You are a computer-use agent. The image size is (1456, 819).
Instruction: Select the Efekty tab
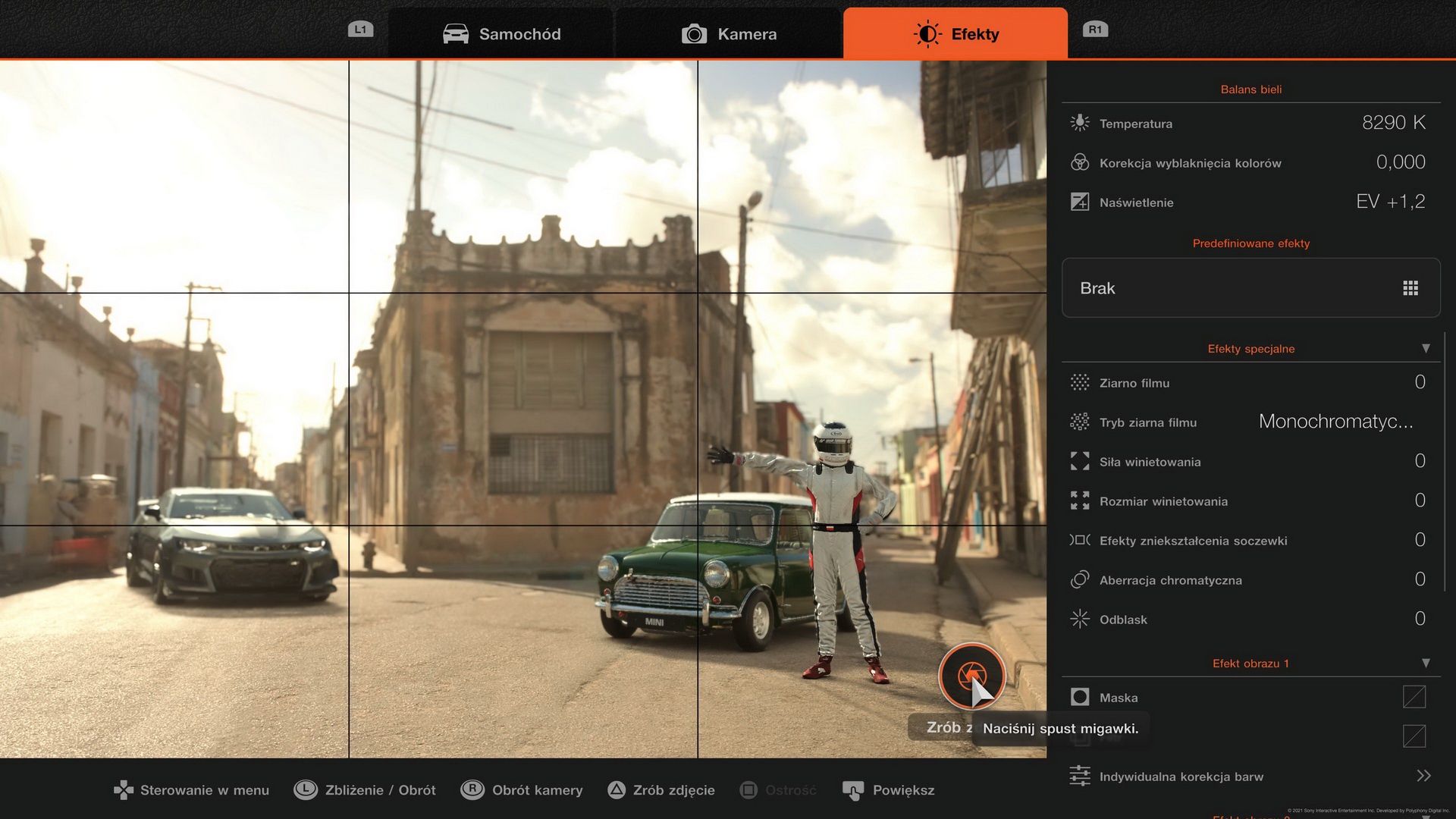[x=955, y=33]
